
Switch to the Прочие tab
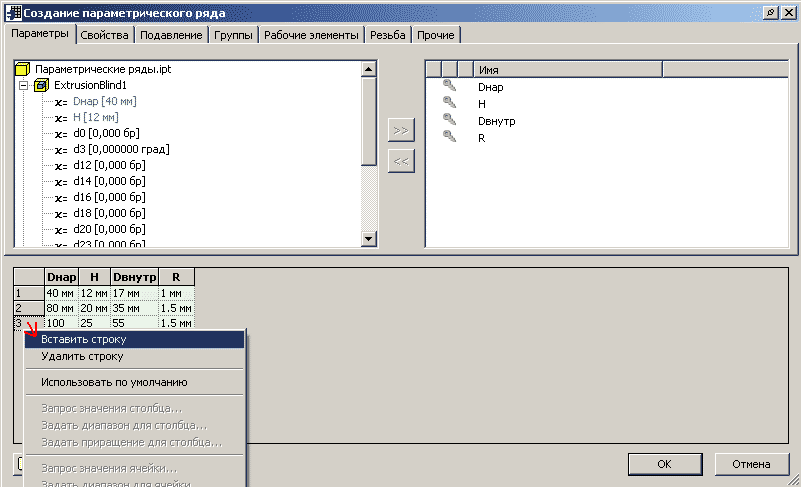(436, 35)
